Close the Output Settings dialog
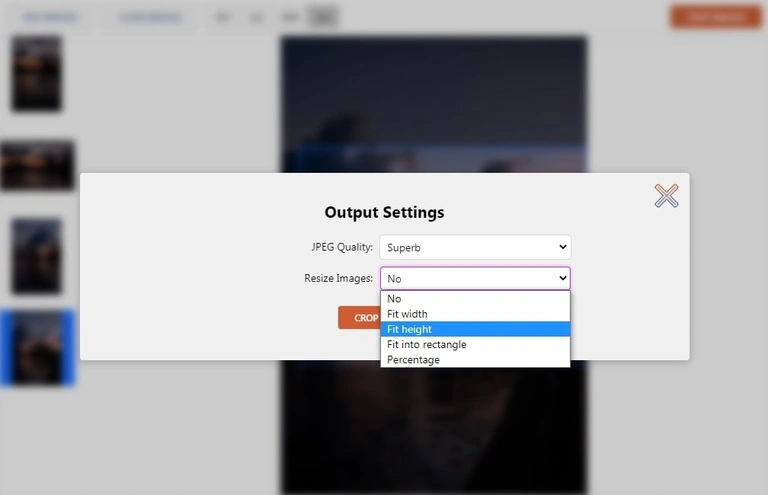Image resolution: width=768 pixels, height=495 pixels. pos(666,196)
